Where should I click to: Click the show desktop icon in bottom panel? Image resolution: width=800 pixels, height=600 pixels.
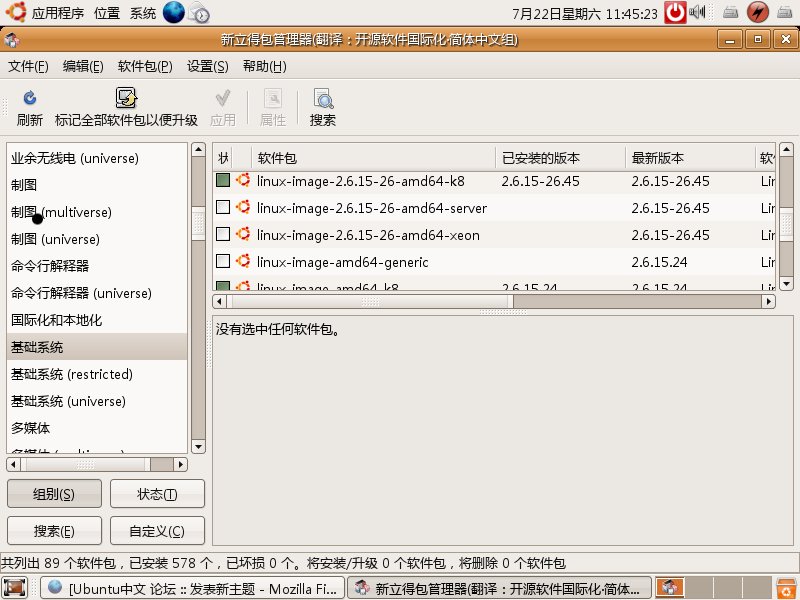[15, 588]
